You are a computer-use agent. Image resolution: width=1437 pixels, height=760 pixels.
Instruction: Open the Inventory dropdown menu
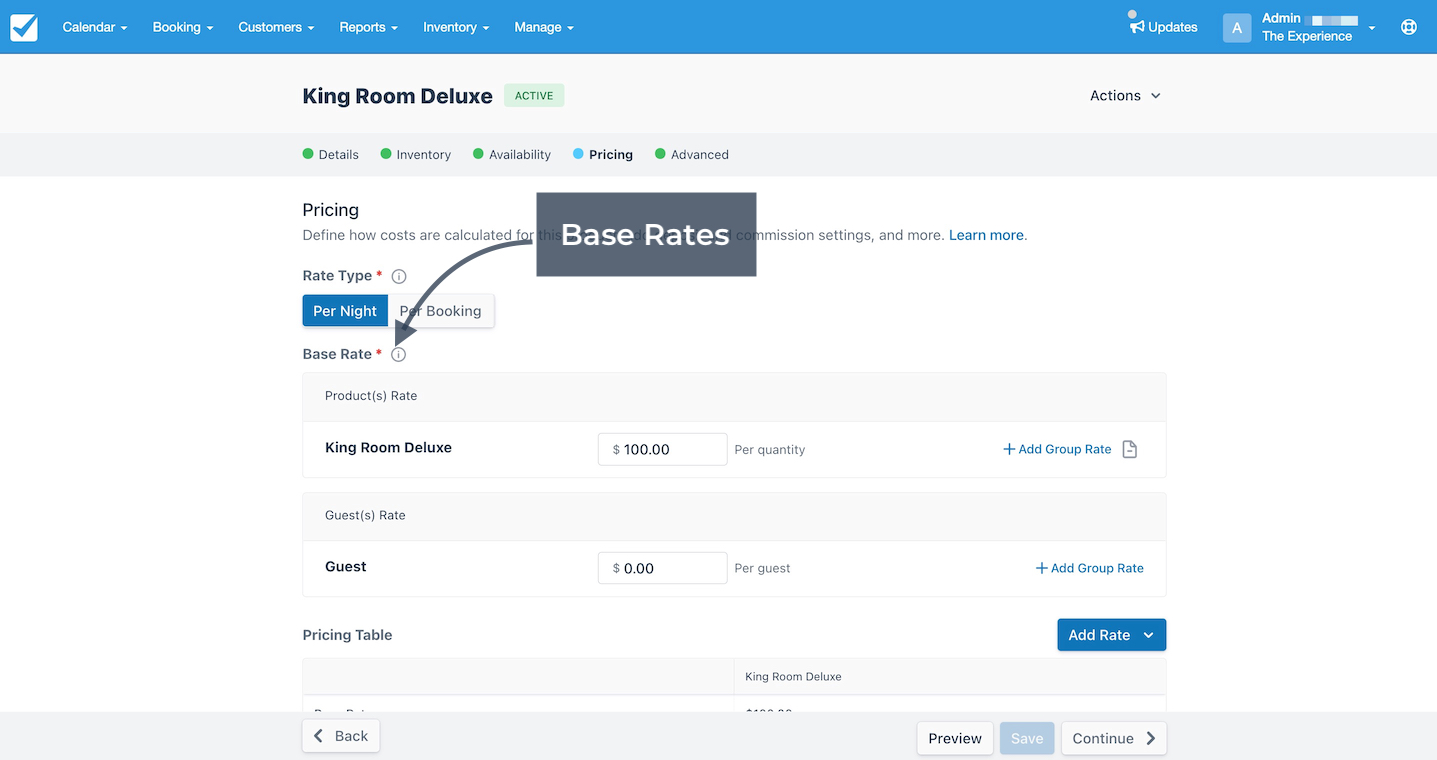pos(456,27)
